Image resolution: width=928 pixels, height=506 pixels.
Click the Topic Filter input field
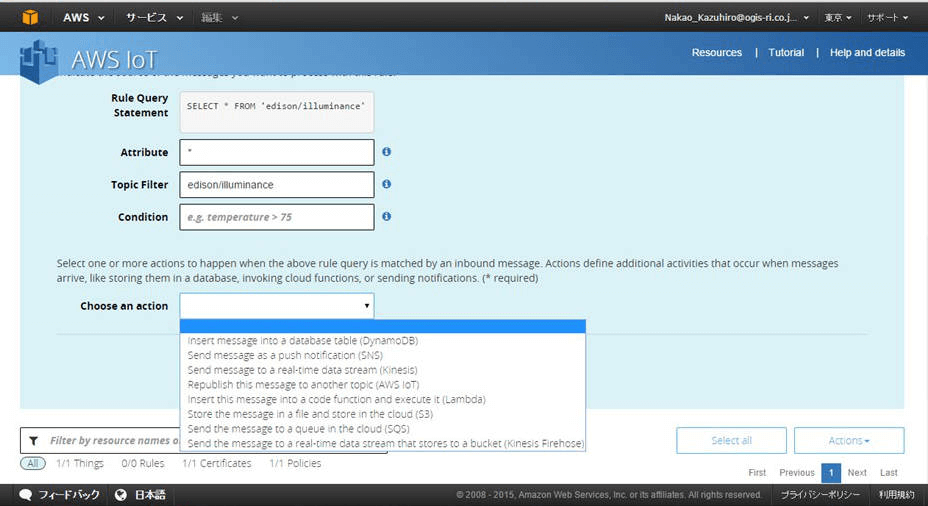point(277,185)
